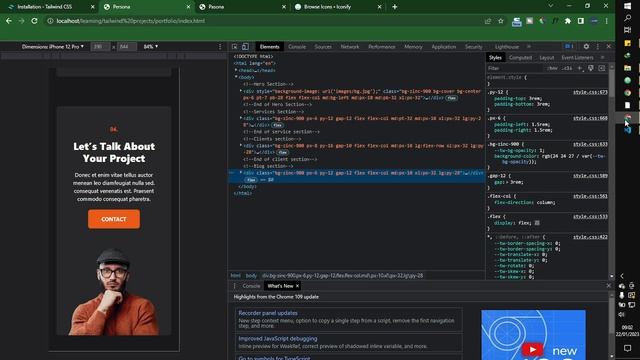Show more DevTools panels chevron after Lighthouse

(x=529, y=47)
